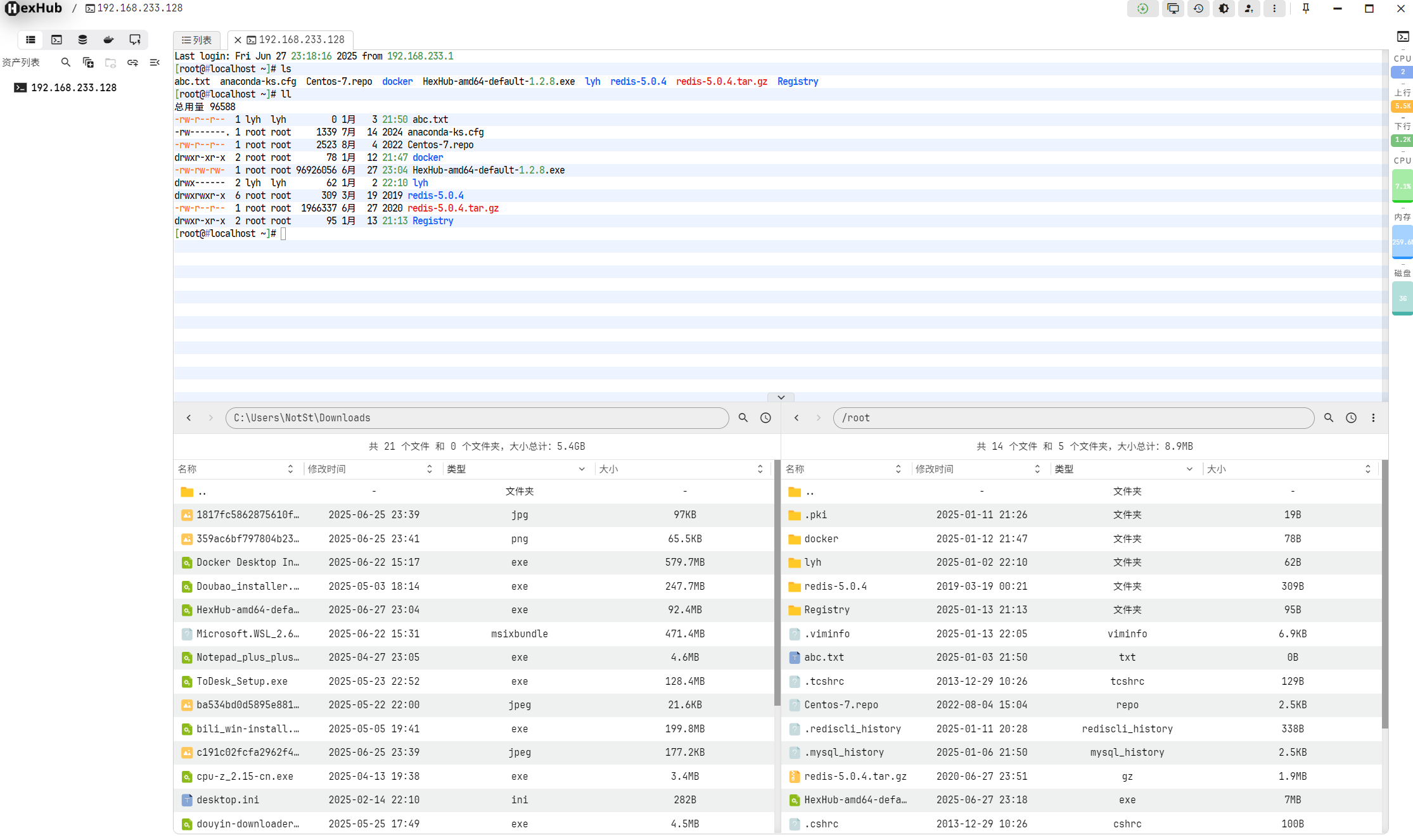Click the 磁盘 disk usage indicator

coord(1402,298)
